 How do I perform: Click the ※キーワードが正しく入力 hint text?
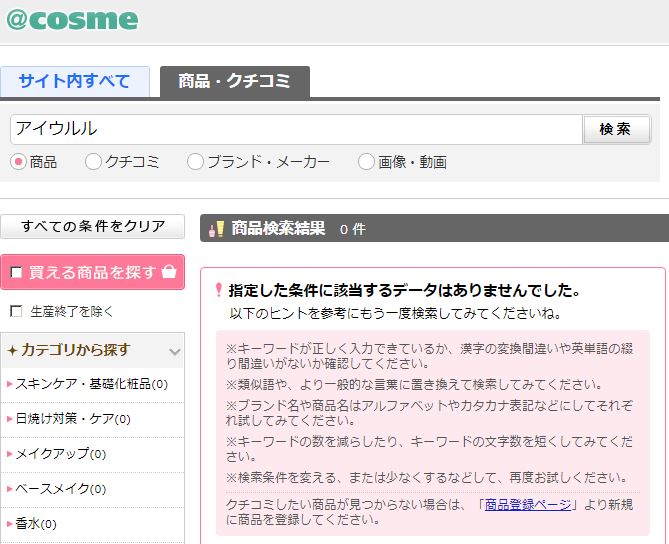[429, 356]
